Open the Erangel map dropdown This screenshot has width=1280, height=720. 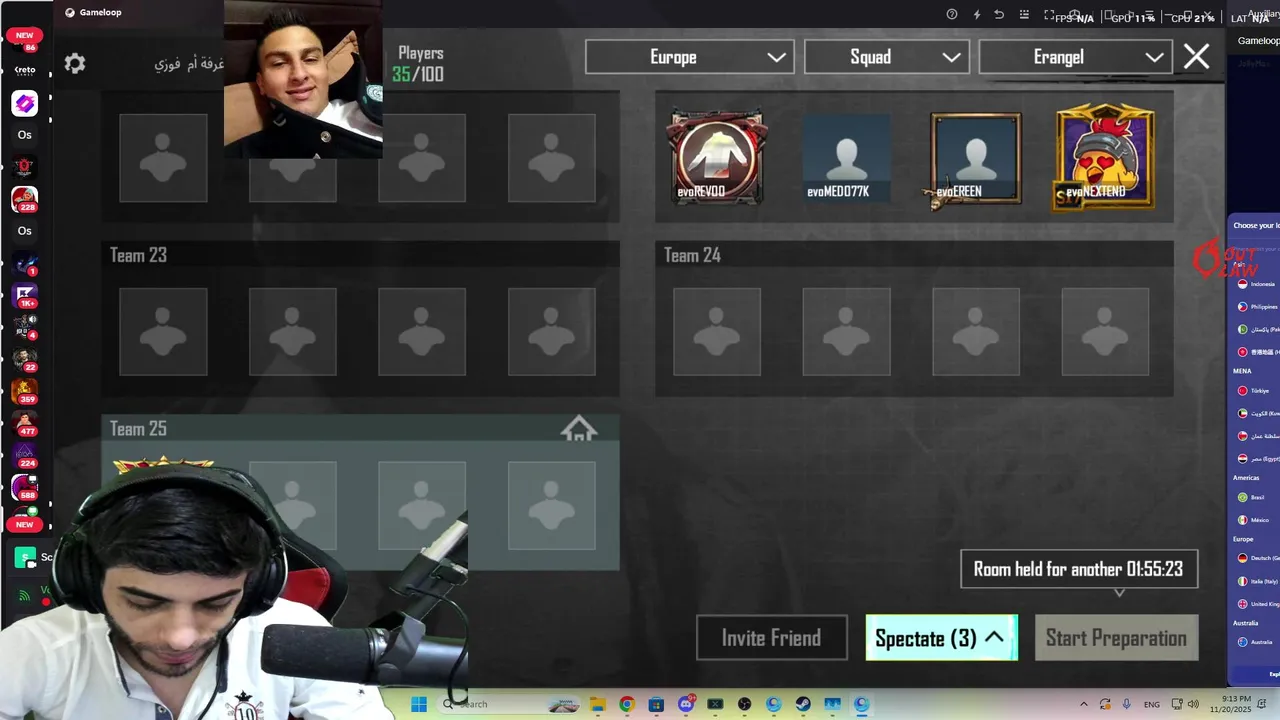point(1076,57)
